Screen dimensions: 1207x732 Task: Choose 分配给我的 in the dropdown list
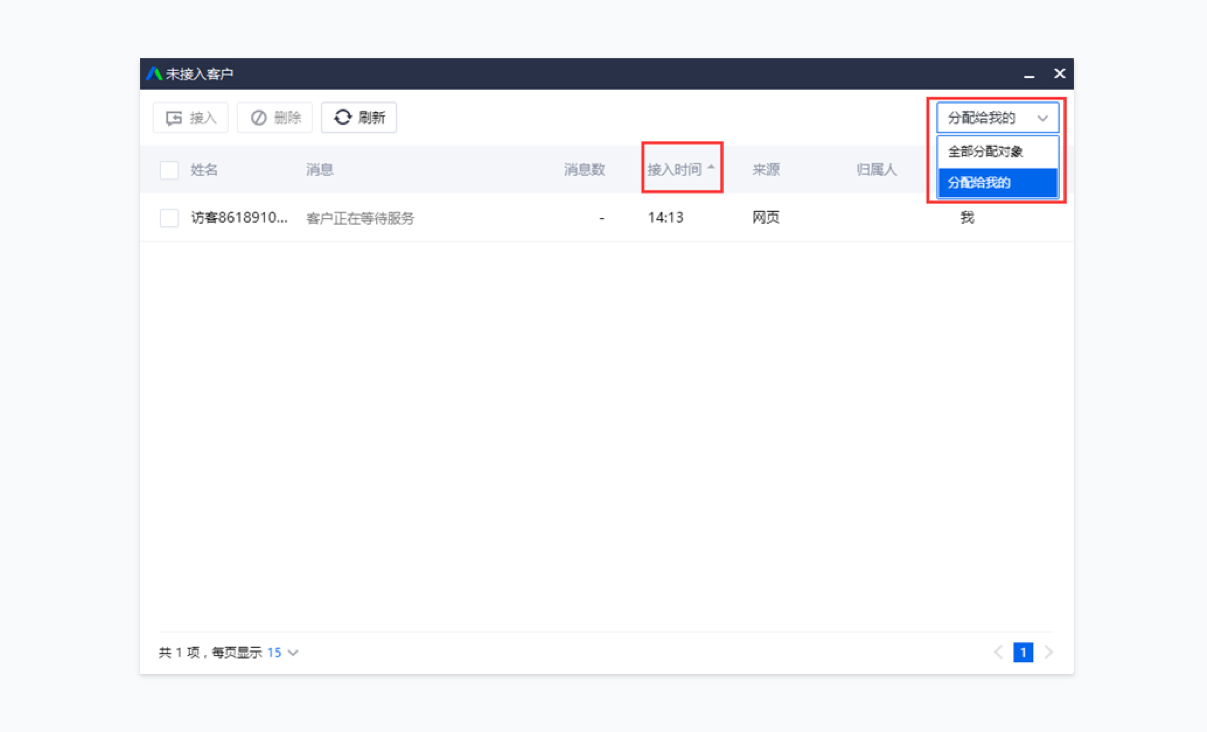pos(997,183)
